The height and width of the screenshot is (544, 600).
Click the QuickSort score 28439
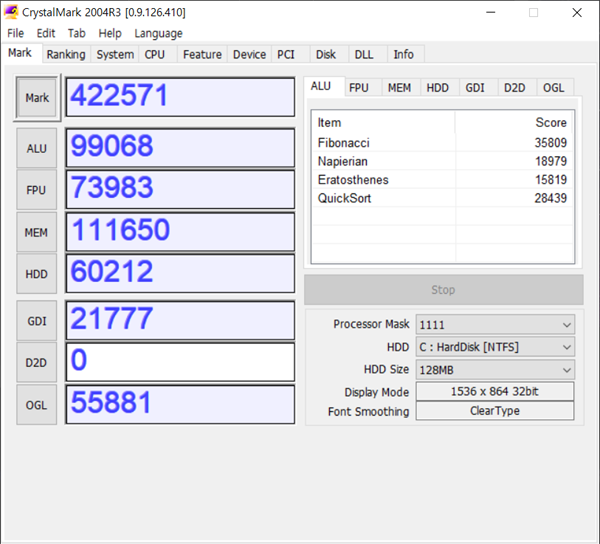point(551,198)
